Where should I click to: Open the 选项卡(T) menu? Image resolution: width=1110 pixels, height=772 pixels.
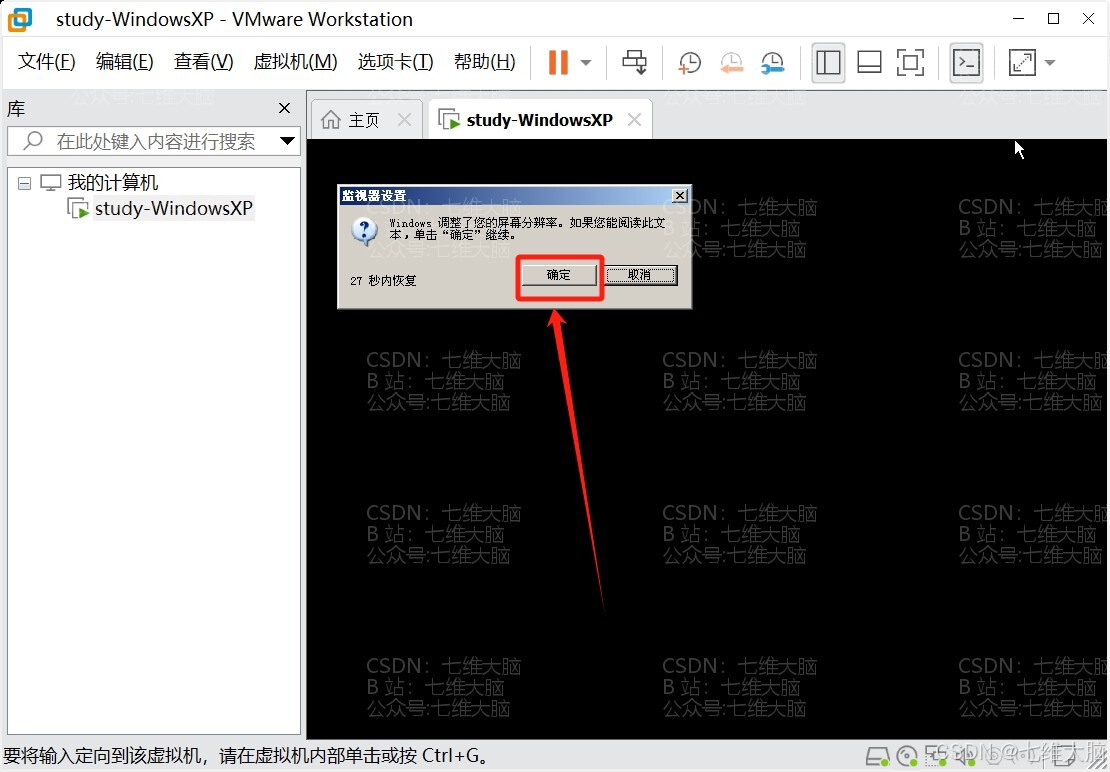pyautogui.click(x=395, y=62)
